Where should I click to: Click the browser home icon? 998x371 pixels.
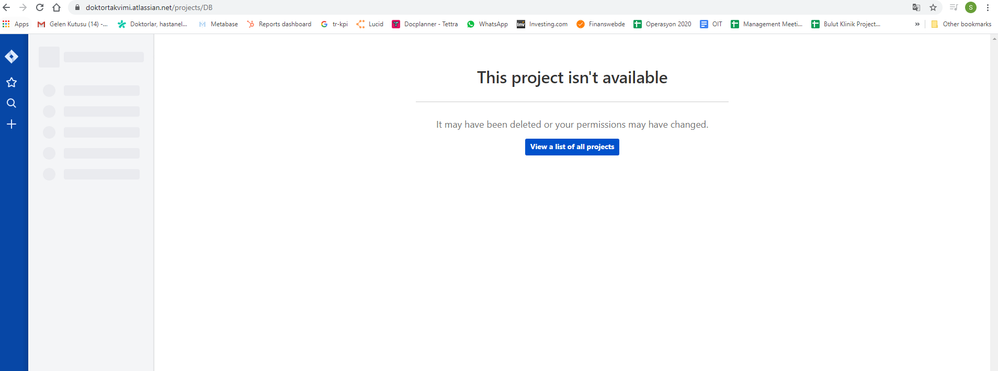coord(57,8)
